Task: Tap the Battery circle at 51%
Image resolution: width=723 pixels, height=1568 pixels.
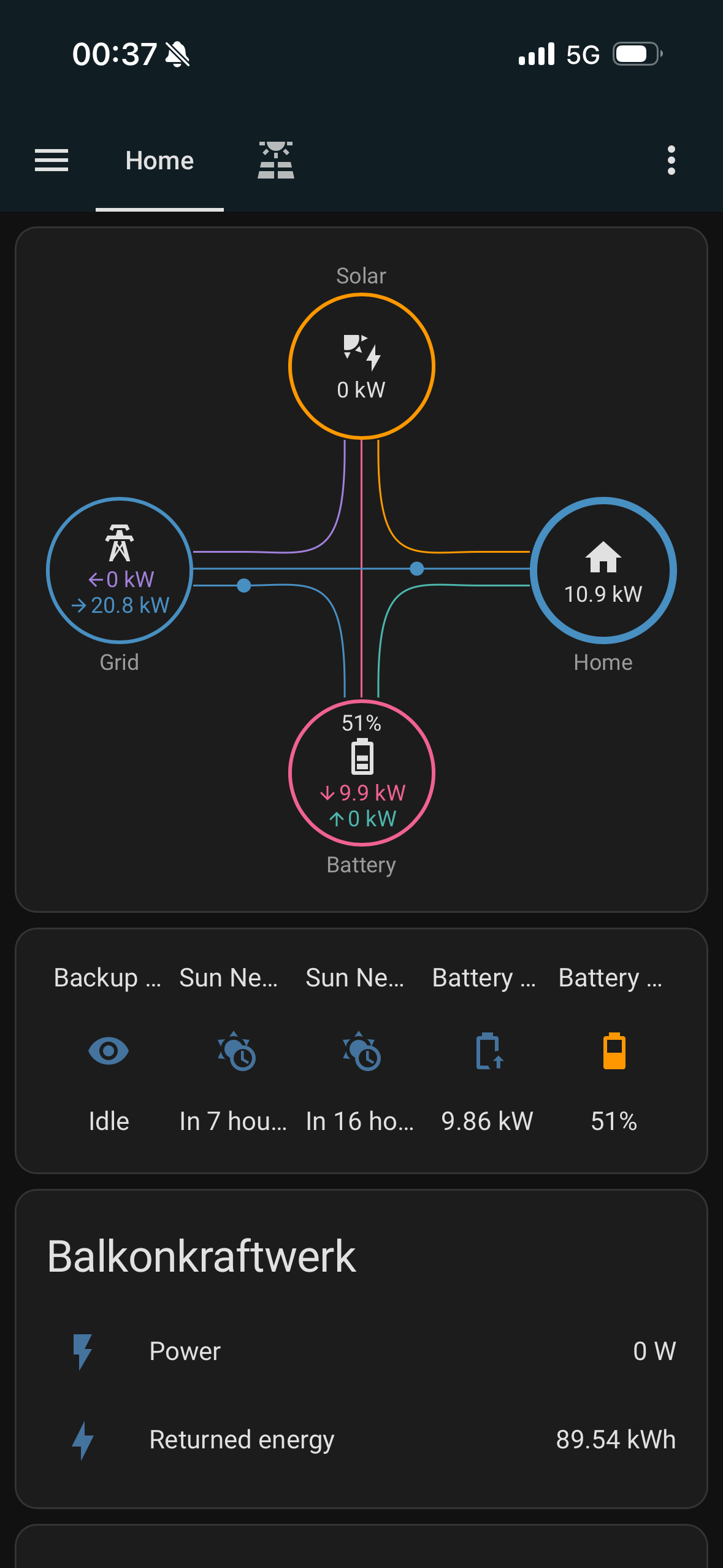Action: [x=361, y=772]
